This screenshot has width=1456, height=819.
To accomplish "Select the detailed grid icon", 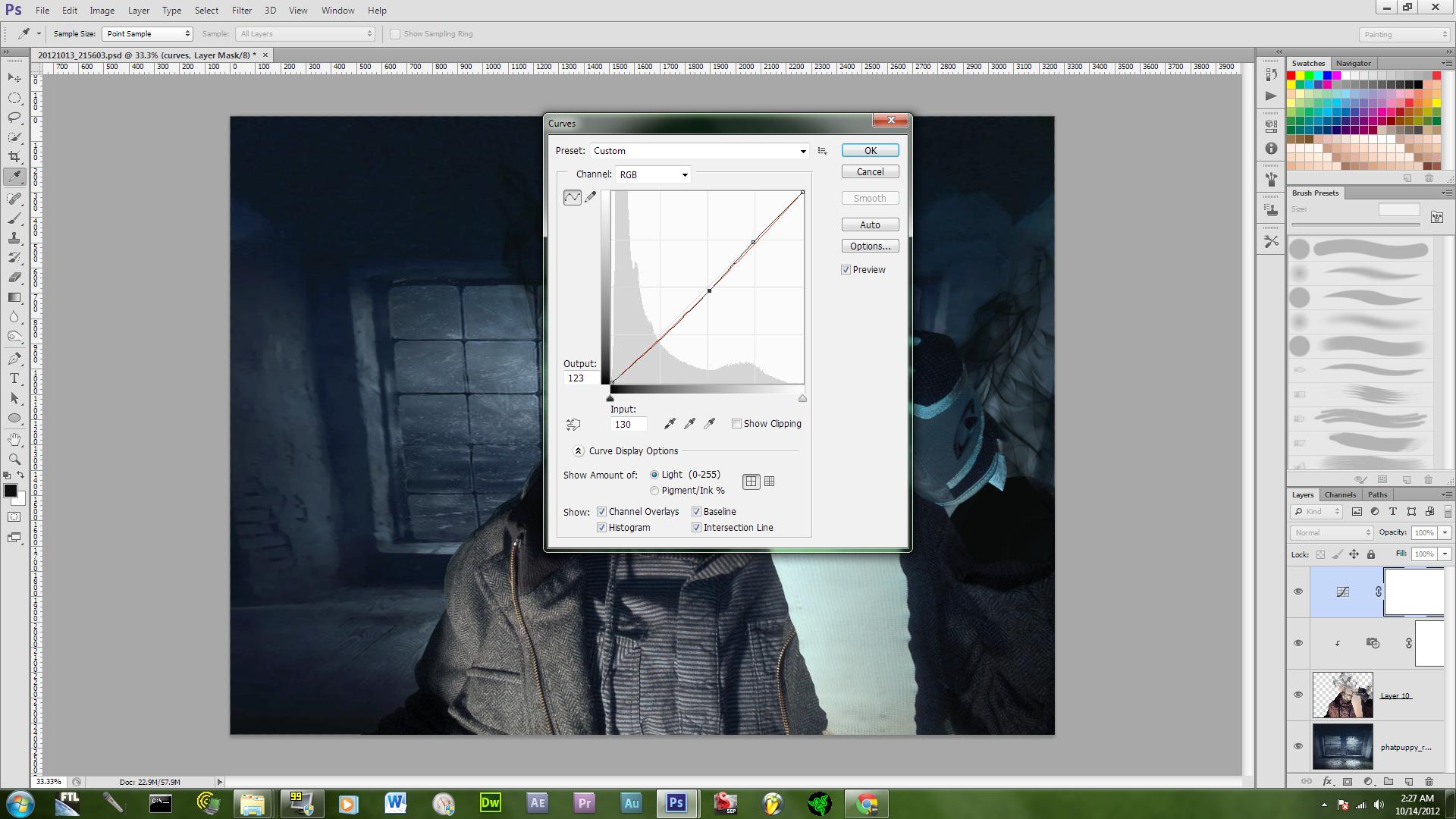I will 770,482.
